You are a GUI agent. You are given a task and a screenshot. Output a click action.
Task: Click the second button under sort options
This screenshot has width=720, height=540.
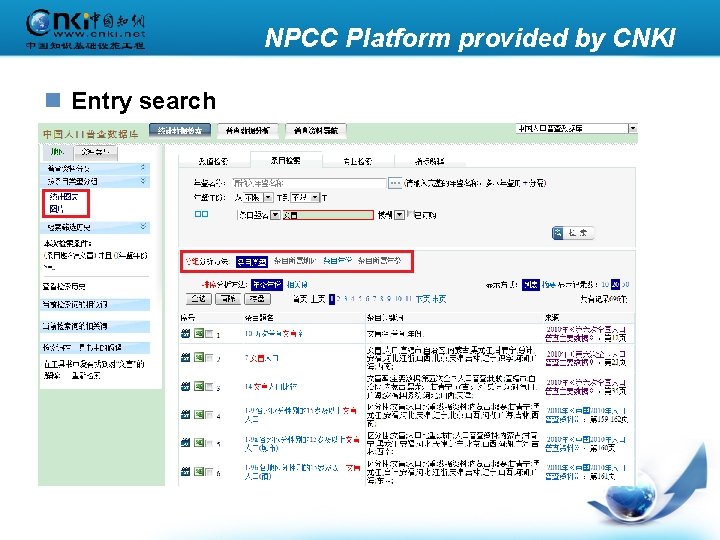point(228,299)
